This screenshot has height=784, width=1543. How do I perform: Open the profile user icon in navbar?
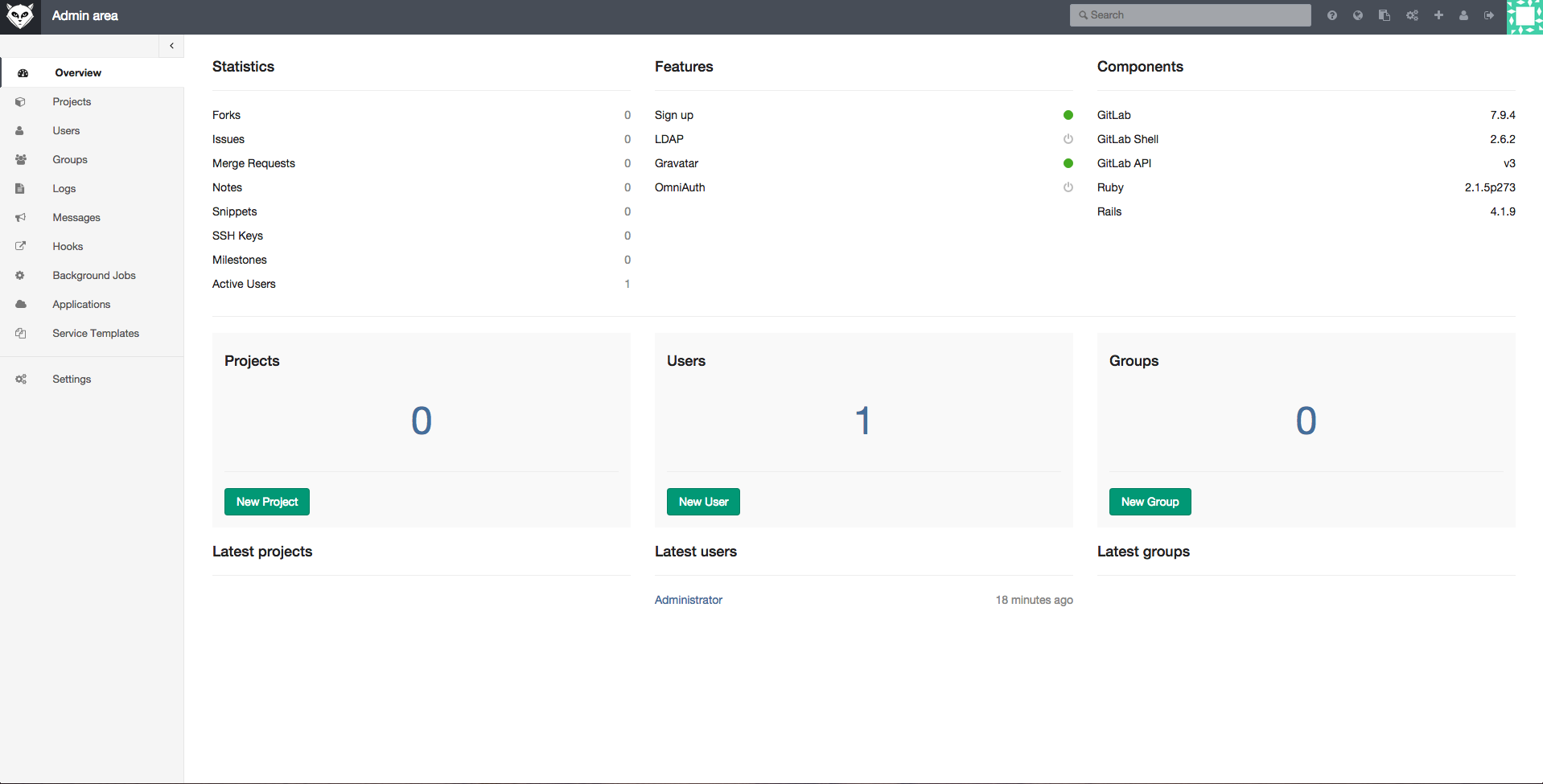1463,15
